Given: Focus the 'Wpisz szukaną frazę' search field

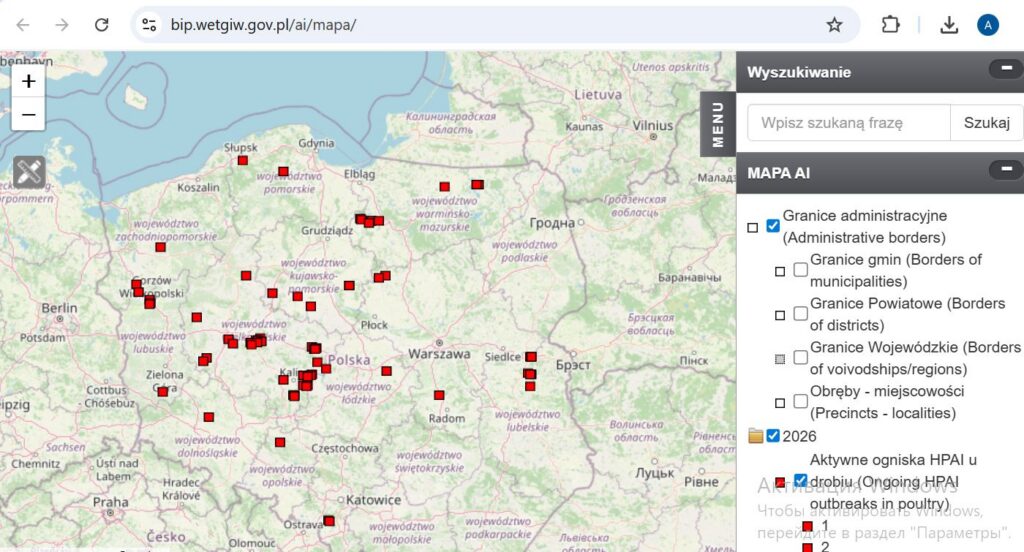Looking at the screenshot, I should click(x=848, y=123).
